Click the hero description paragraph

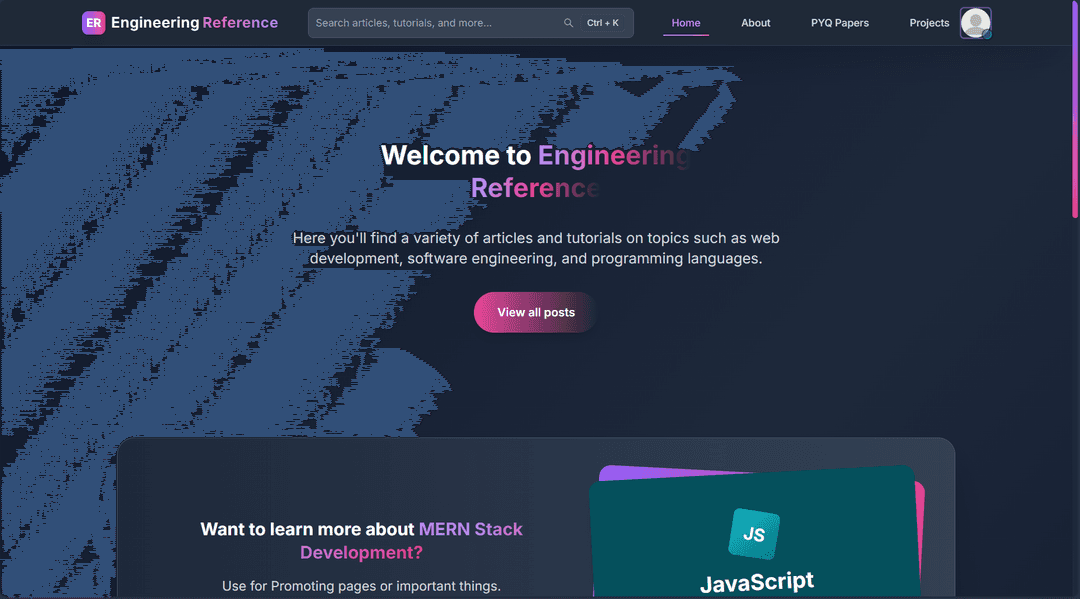point(536,248)
